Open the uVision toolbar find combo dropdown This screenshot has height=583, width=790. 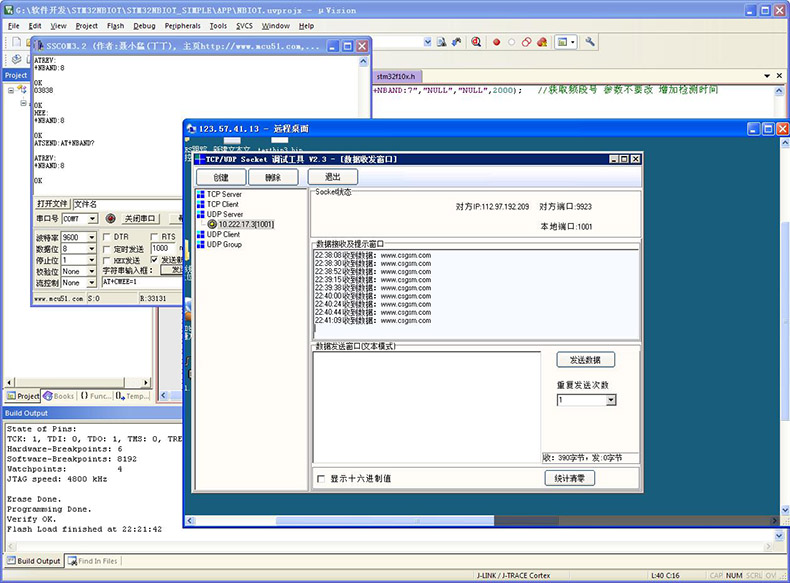428,42
